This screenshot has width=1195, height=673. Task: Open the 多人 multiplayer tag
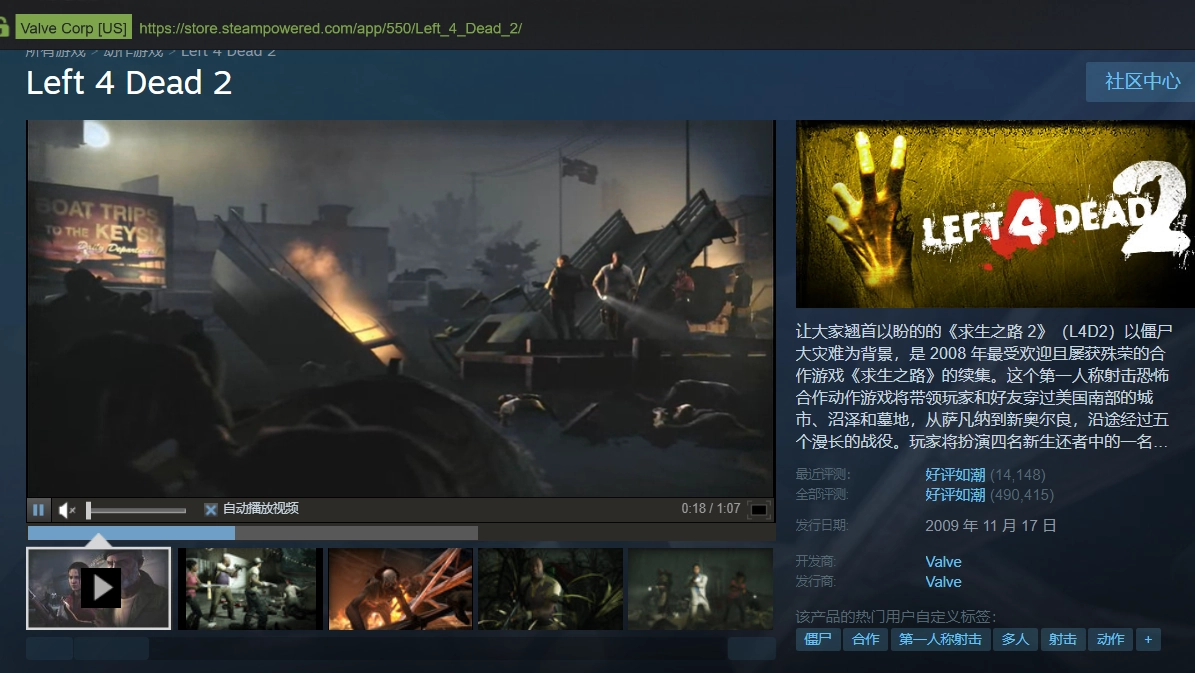pyautogui.click(x=1015, y=639)
